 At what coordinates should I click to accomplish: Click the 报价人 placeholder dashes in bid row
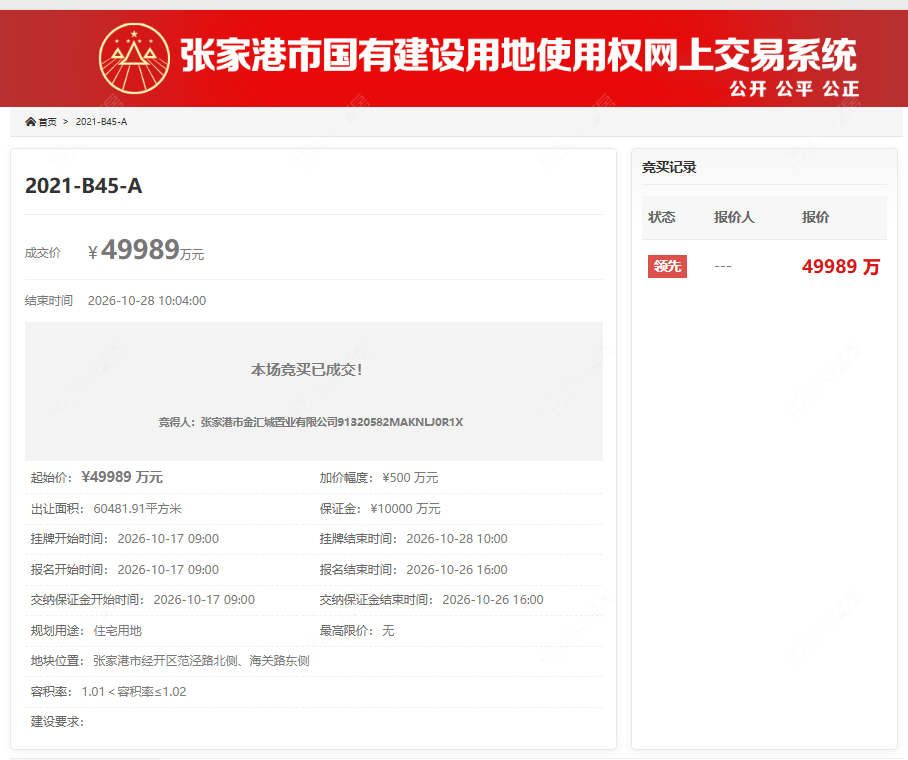[723, 266]
